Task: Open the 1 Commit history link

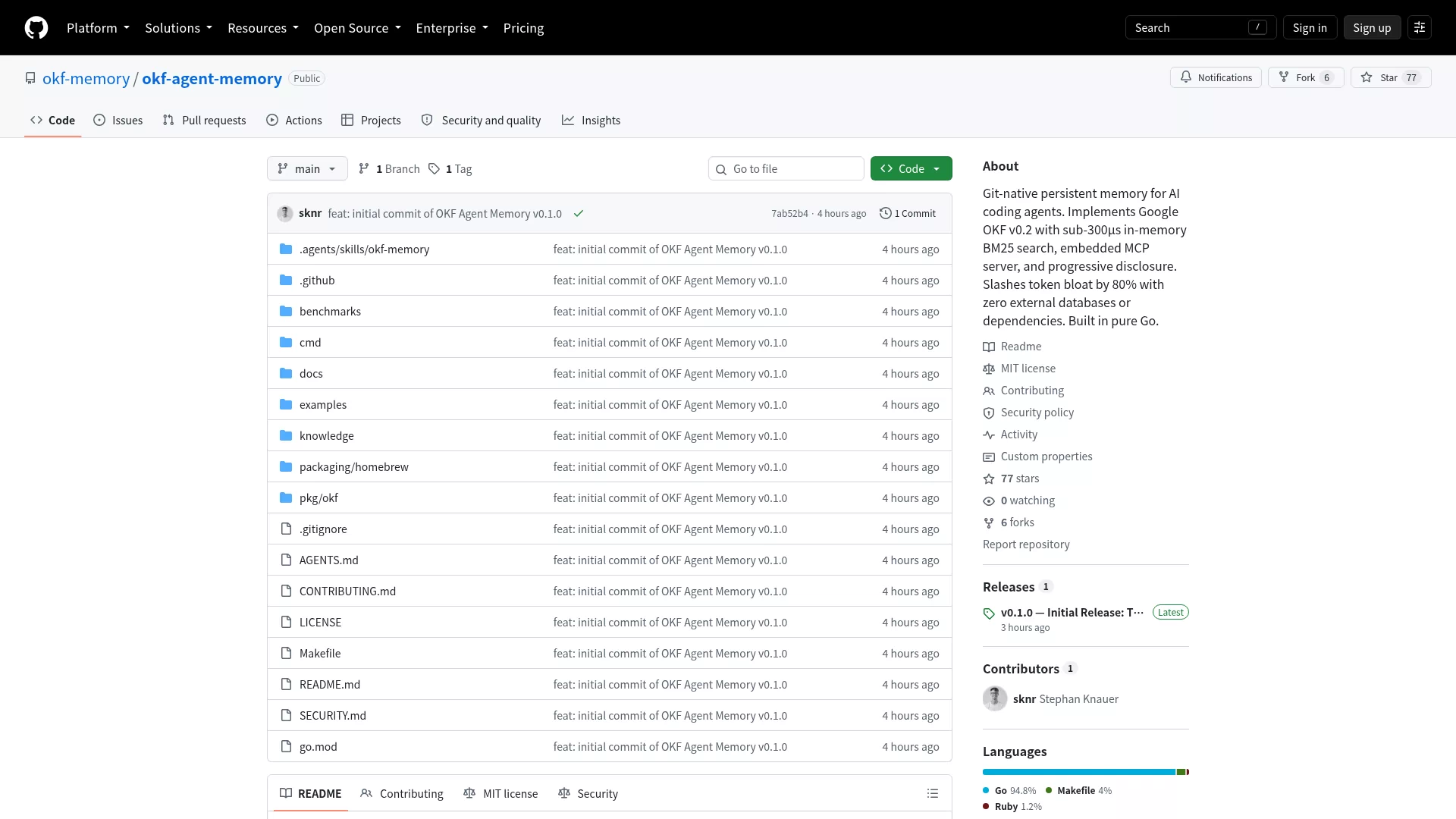Action: click(x=908, y=214)
